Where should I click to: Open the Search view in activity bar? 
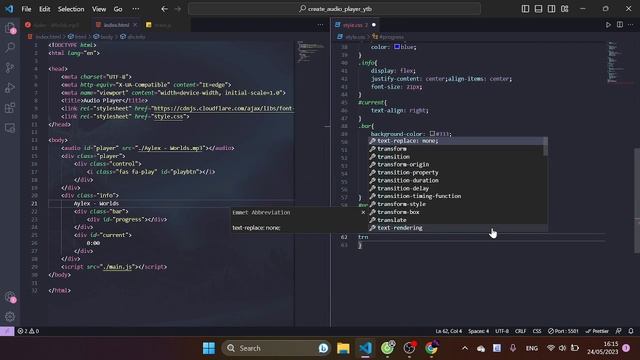pyautogui.click(x=10, y=47)
